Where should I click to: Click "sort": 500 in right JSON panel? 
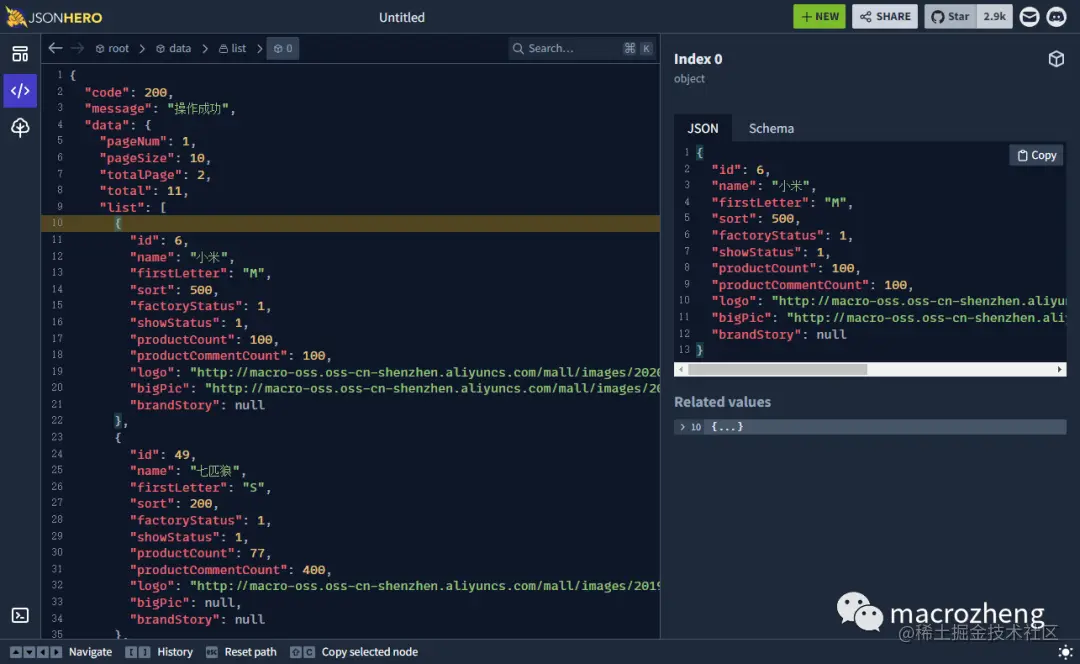756,219
